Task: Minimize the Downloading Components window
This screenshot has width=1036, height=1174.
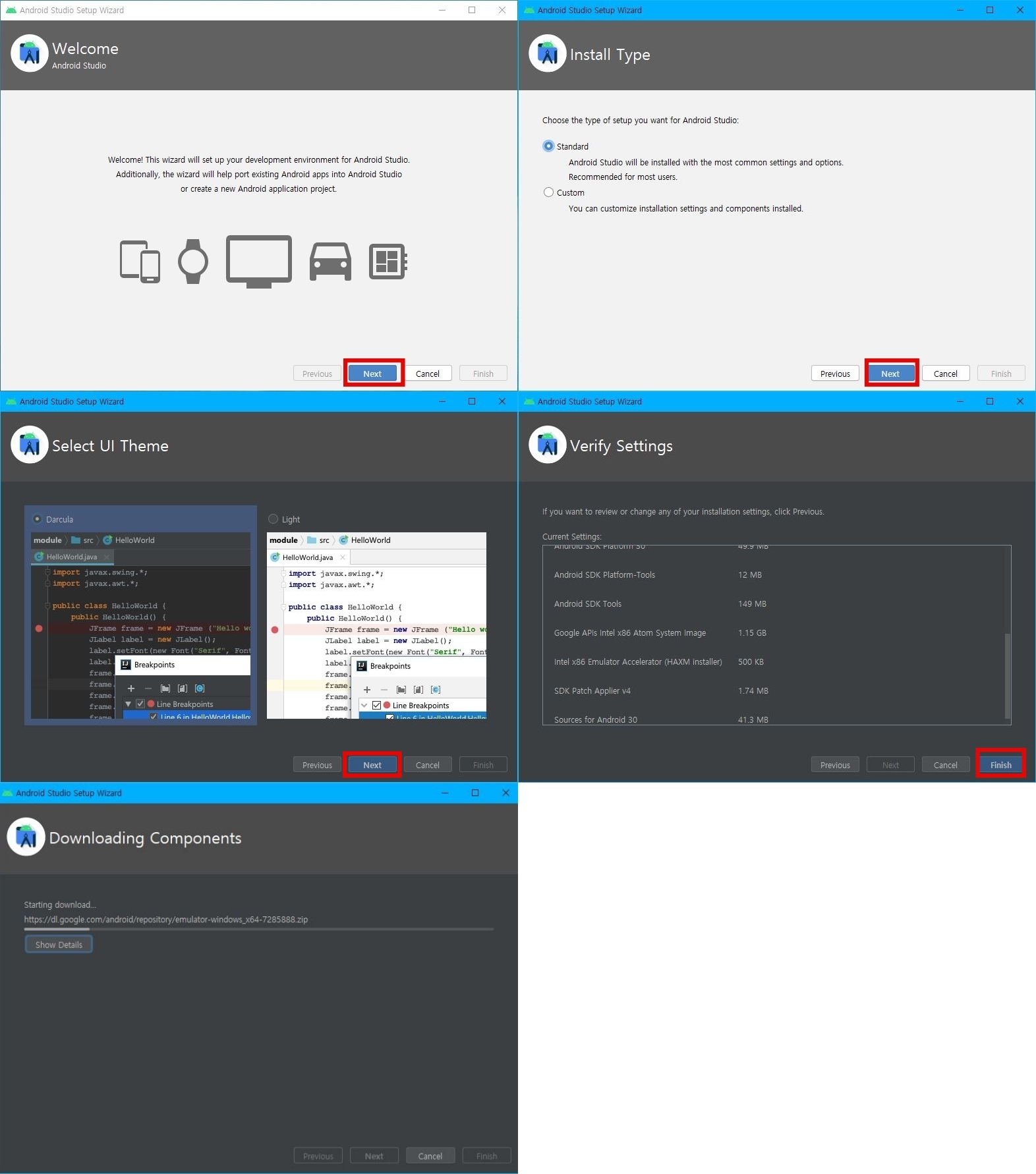Action: click(x=445, y=793)
